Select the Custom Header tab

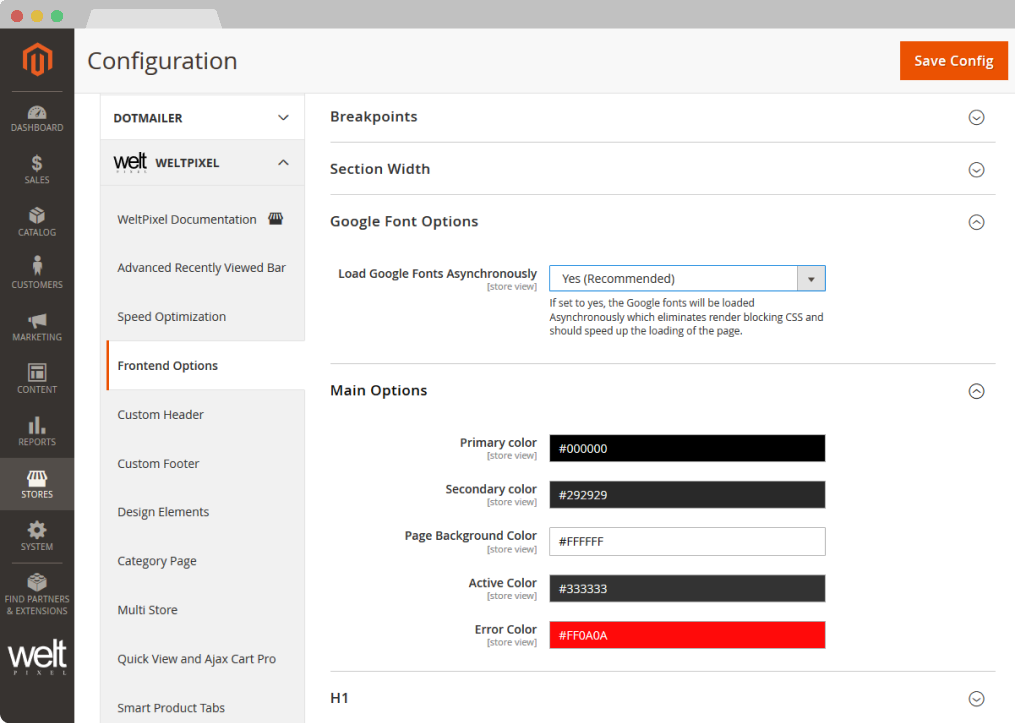click(161, 414)
